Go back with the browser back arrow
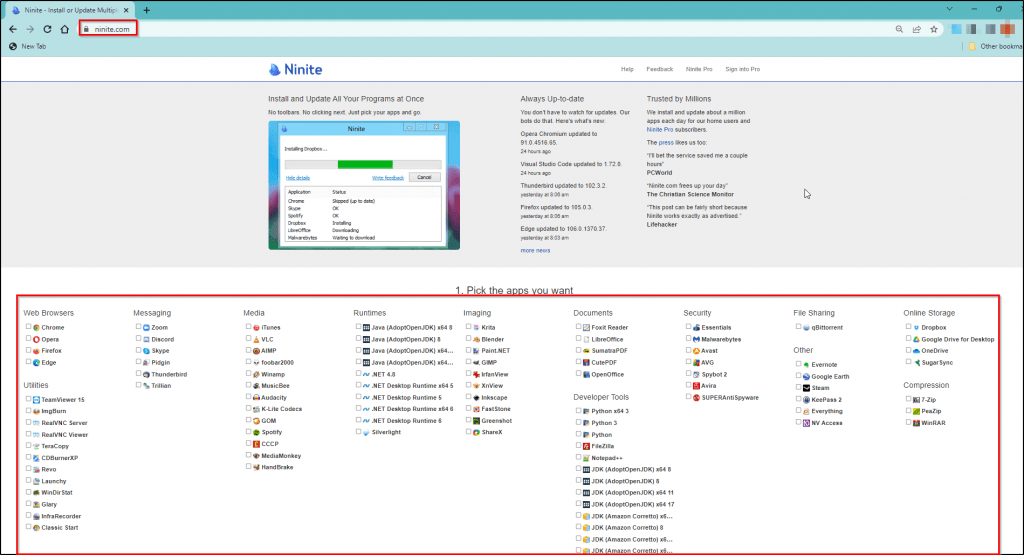 tap(13, 29)
